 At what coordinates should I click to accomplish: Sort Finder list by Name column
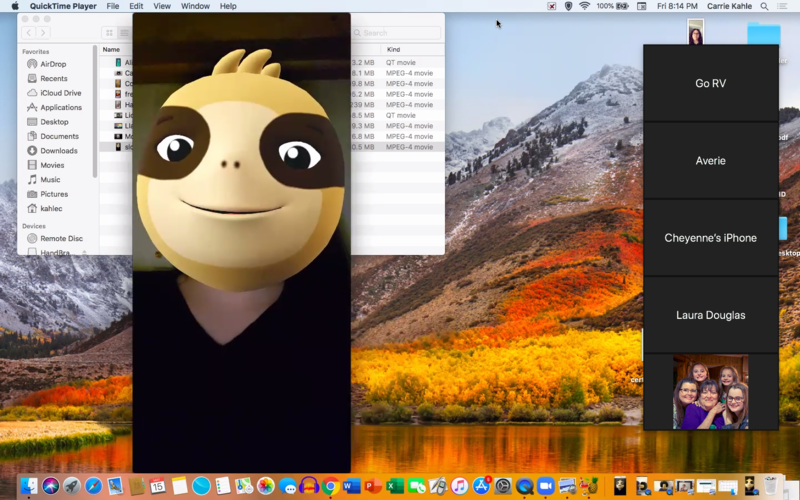[x=111, y=49]
